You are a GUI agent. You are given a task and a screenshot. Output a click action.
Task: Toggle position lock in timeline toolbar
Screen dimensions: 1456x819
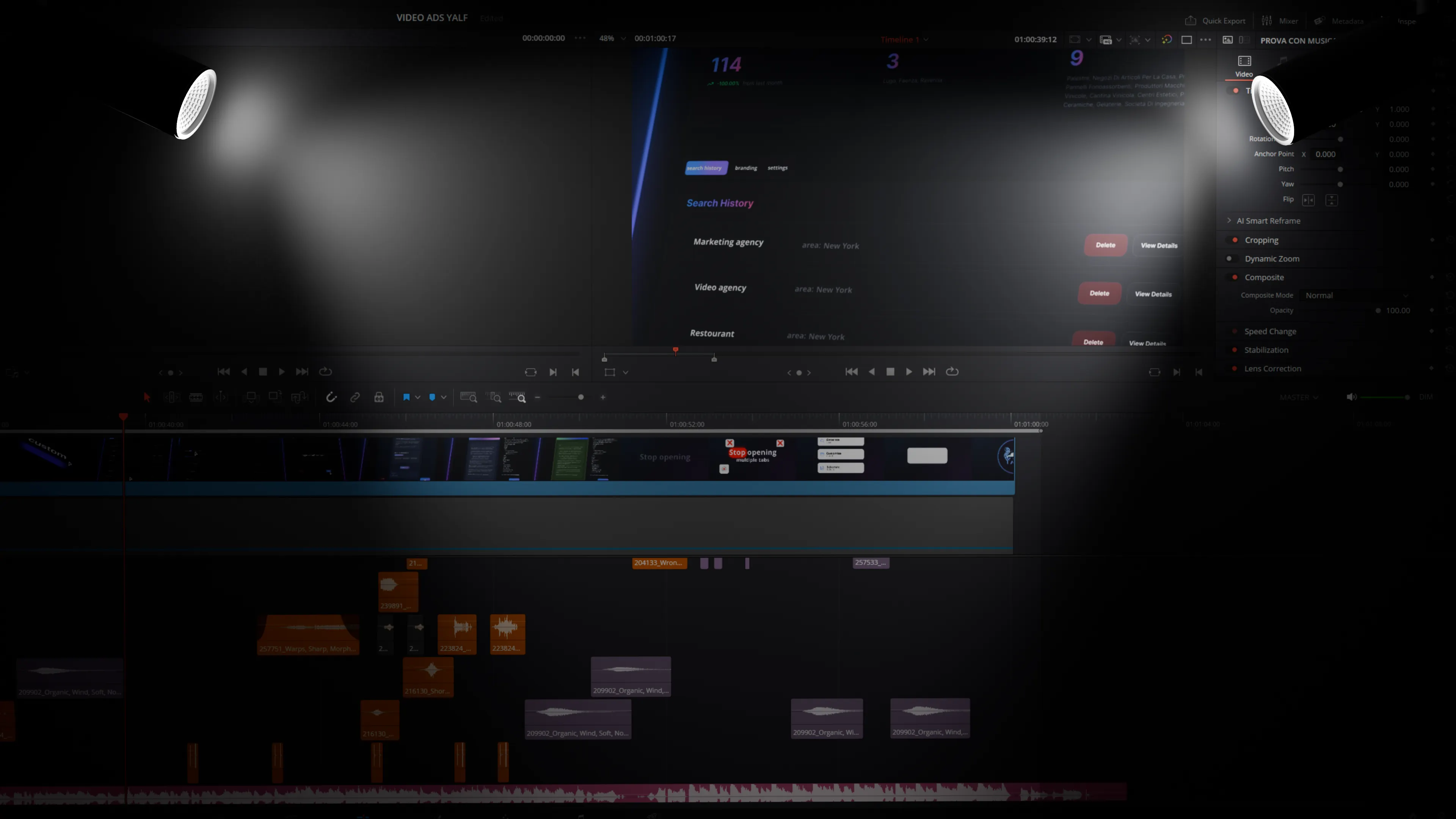379,397
